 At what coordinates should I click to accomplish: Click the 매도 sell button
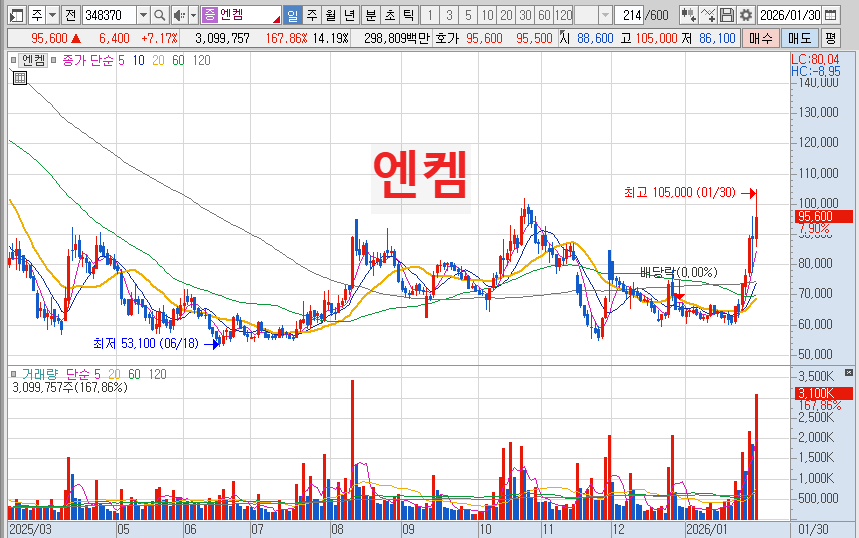point(799,38)
